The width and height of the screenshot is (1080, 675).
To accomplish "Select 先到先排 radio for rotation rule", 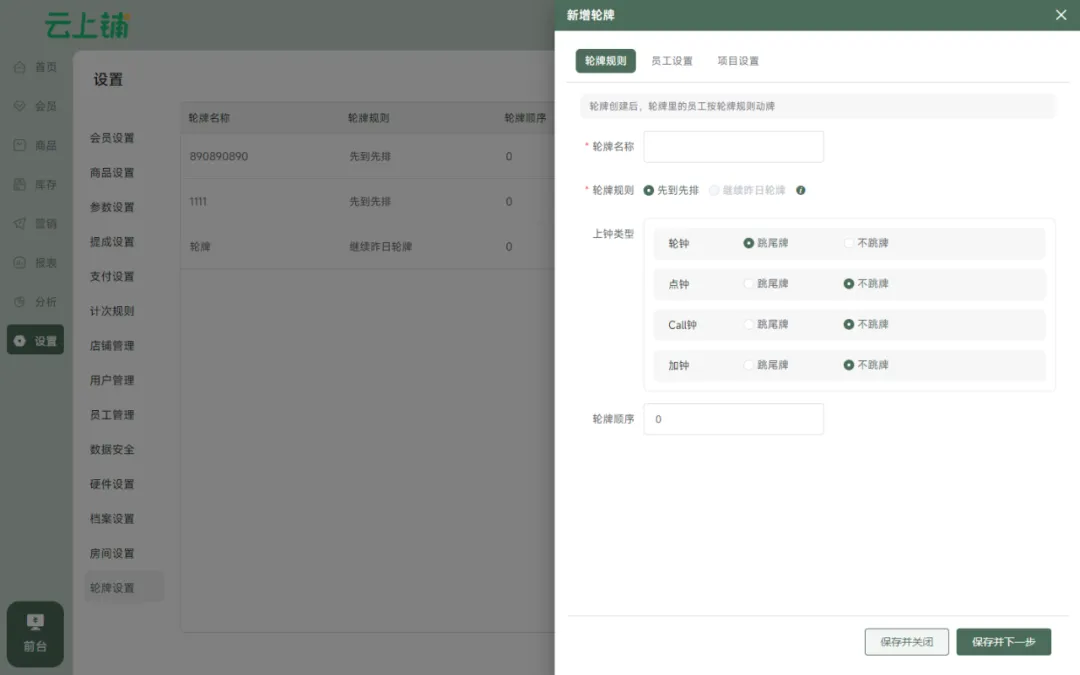I will pyautogui.click(x=649, y=190).
